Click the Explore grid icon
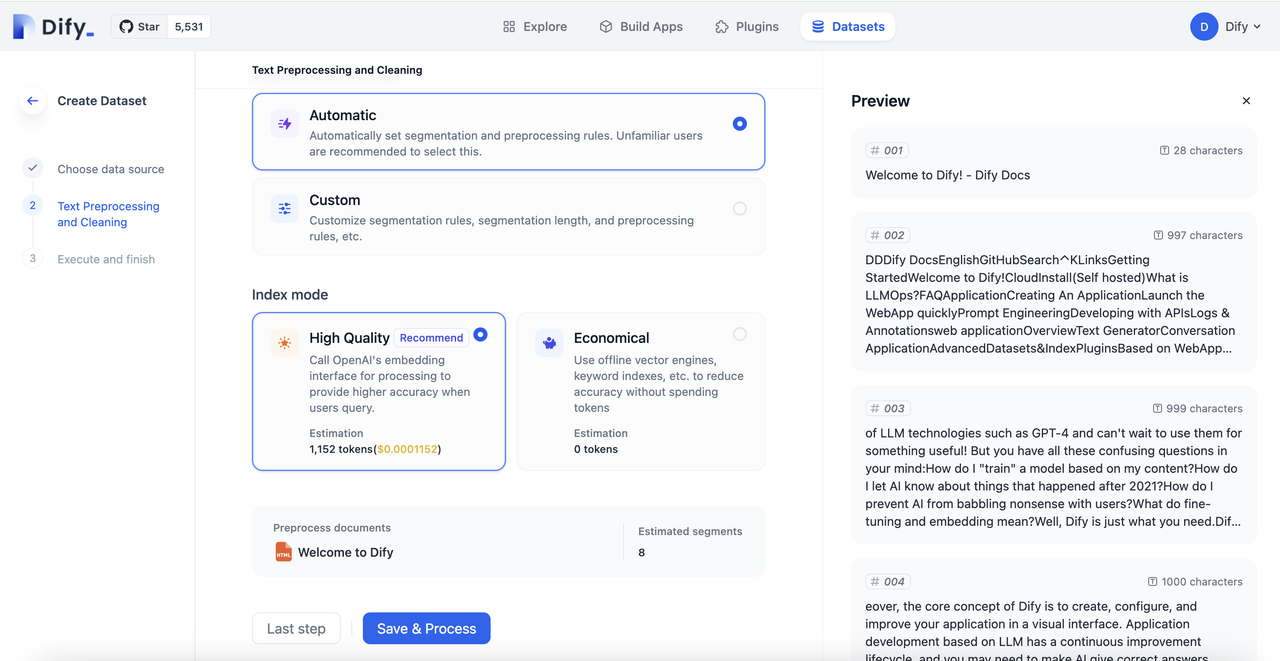The height and width of the screenshot is (661, 1280). 509,27
